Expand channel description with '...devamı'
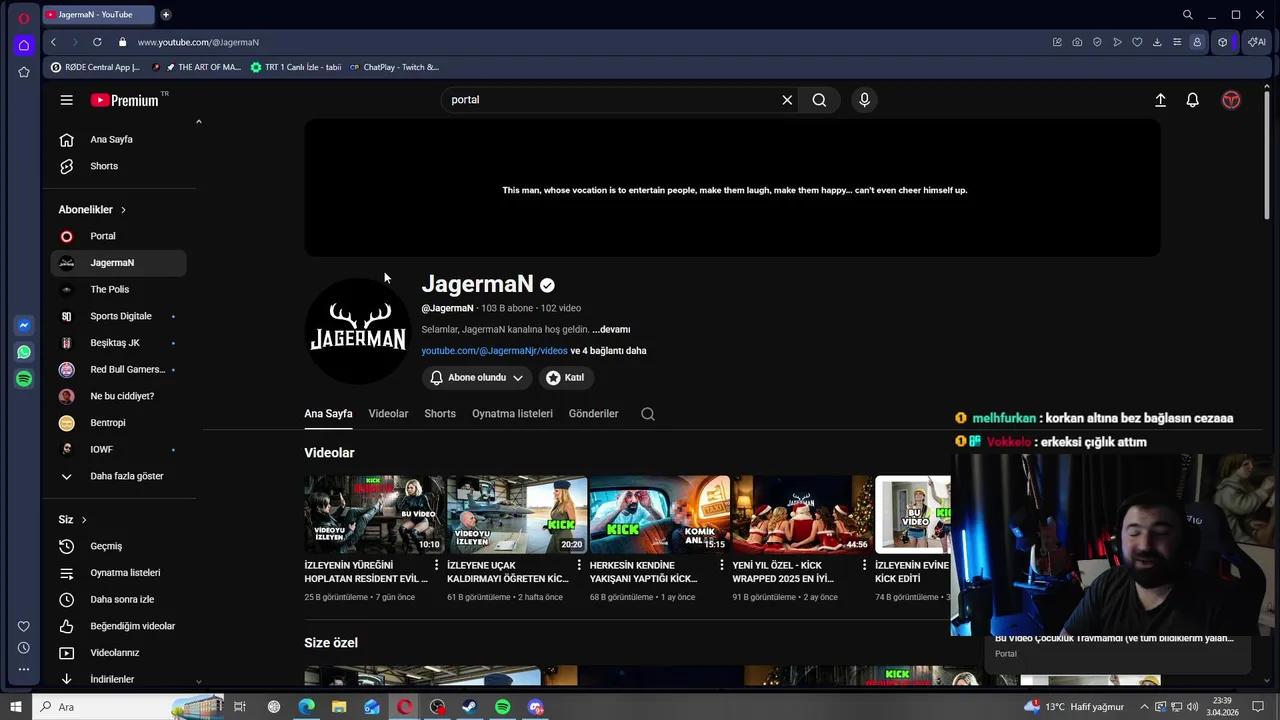 click(611, 329)
